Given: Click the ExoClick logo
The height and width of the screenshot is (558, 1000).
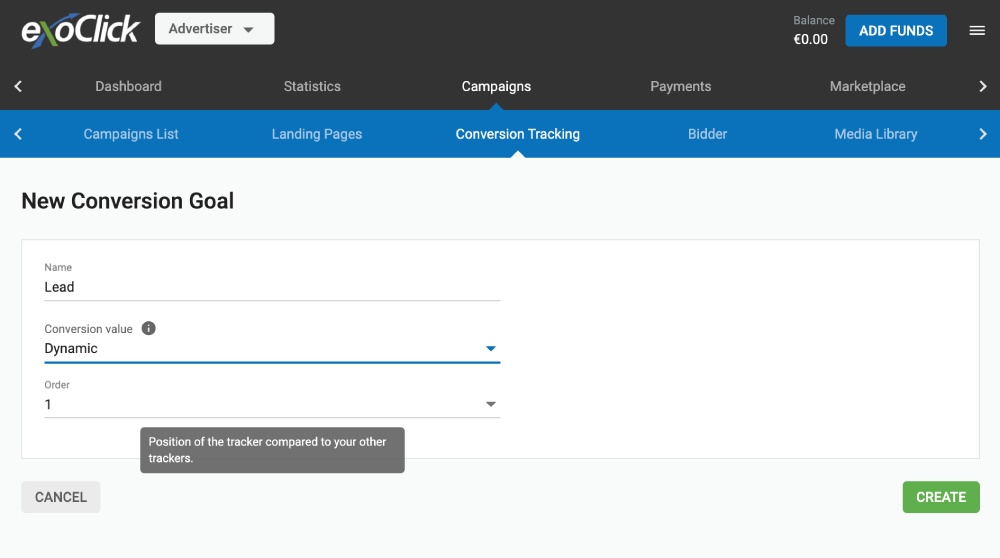Looking at the screenshot, I should point(80,30).
